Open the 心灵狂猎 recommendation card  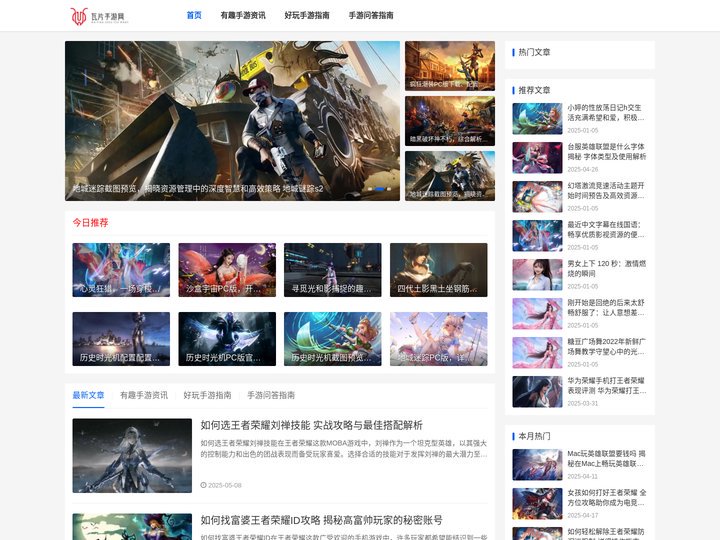point(121,270)
